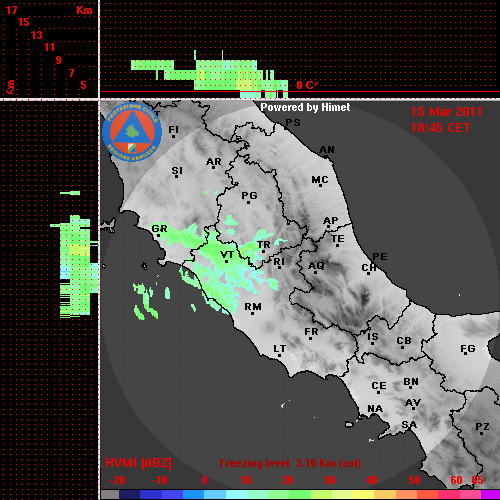
Task: Click the 'Powered by Himet' text
Action: pyautogui.click(x=305, y=107)
